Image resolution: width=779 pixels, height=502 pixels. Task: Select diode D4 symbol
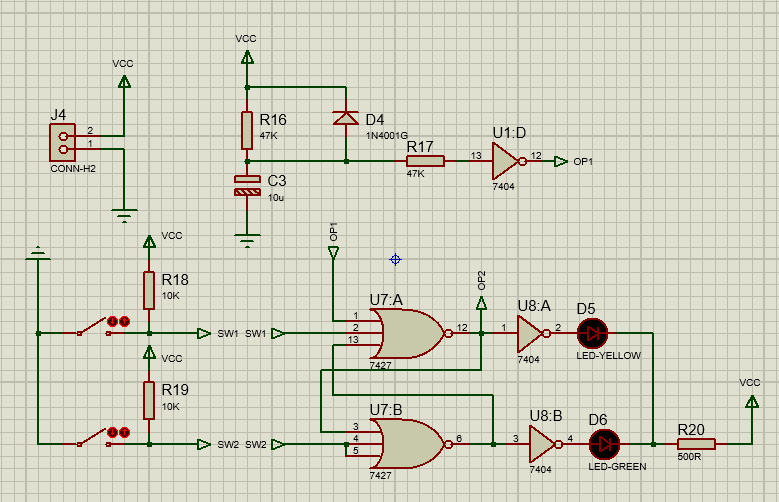(346, 118)
